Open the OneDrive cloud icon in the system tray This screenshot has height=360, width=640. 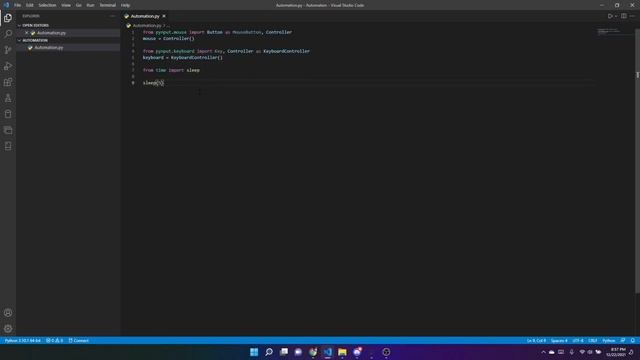[x=551, y=352]
